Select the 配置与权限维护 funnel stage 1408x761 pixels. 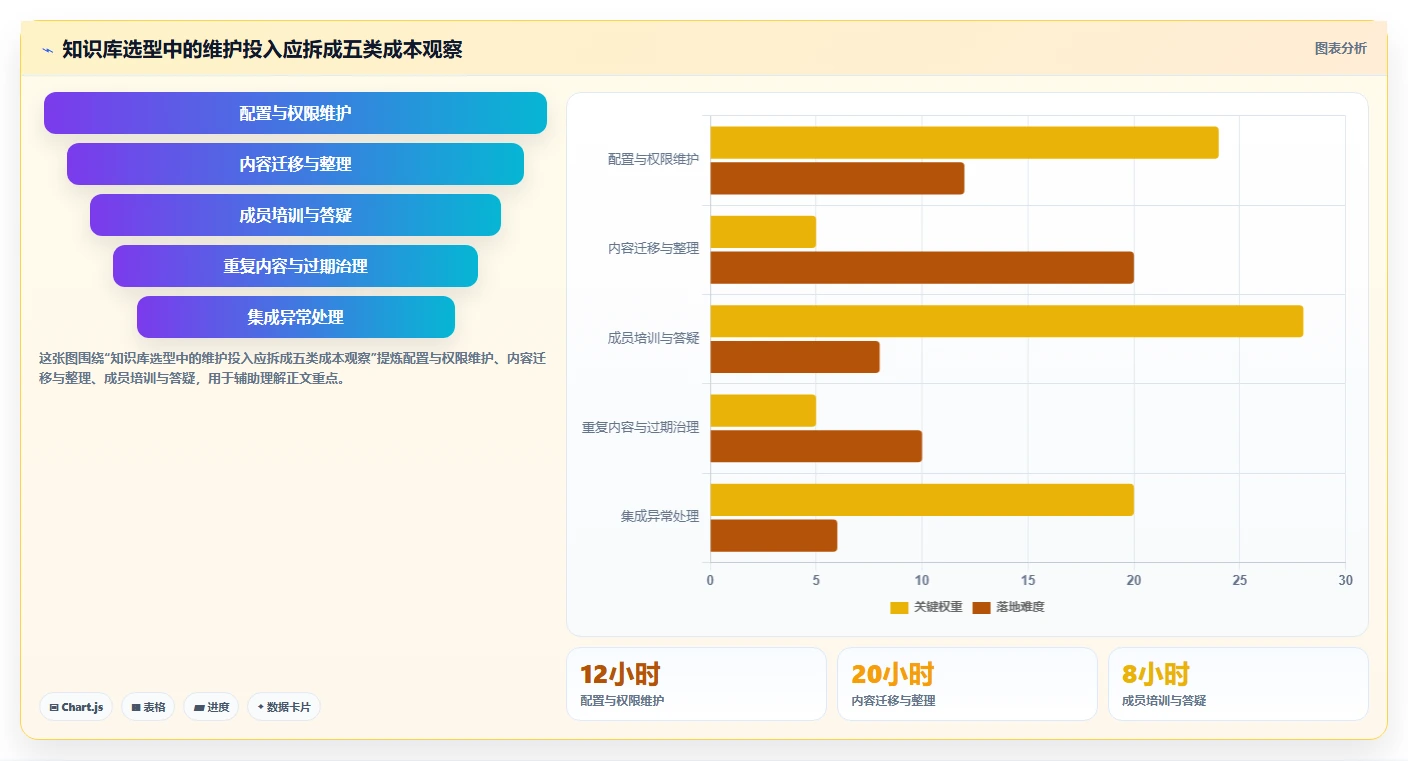295,113
